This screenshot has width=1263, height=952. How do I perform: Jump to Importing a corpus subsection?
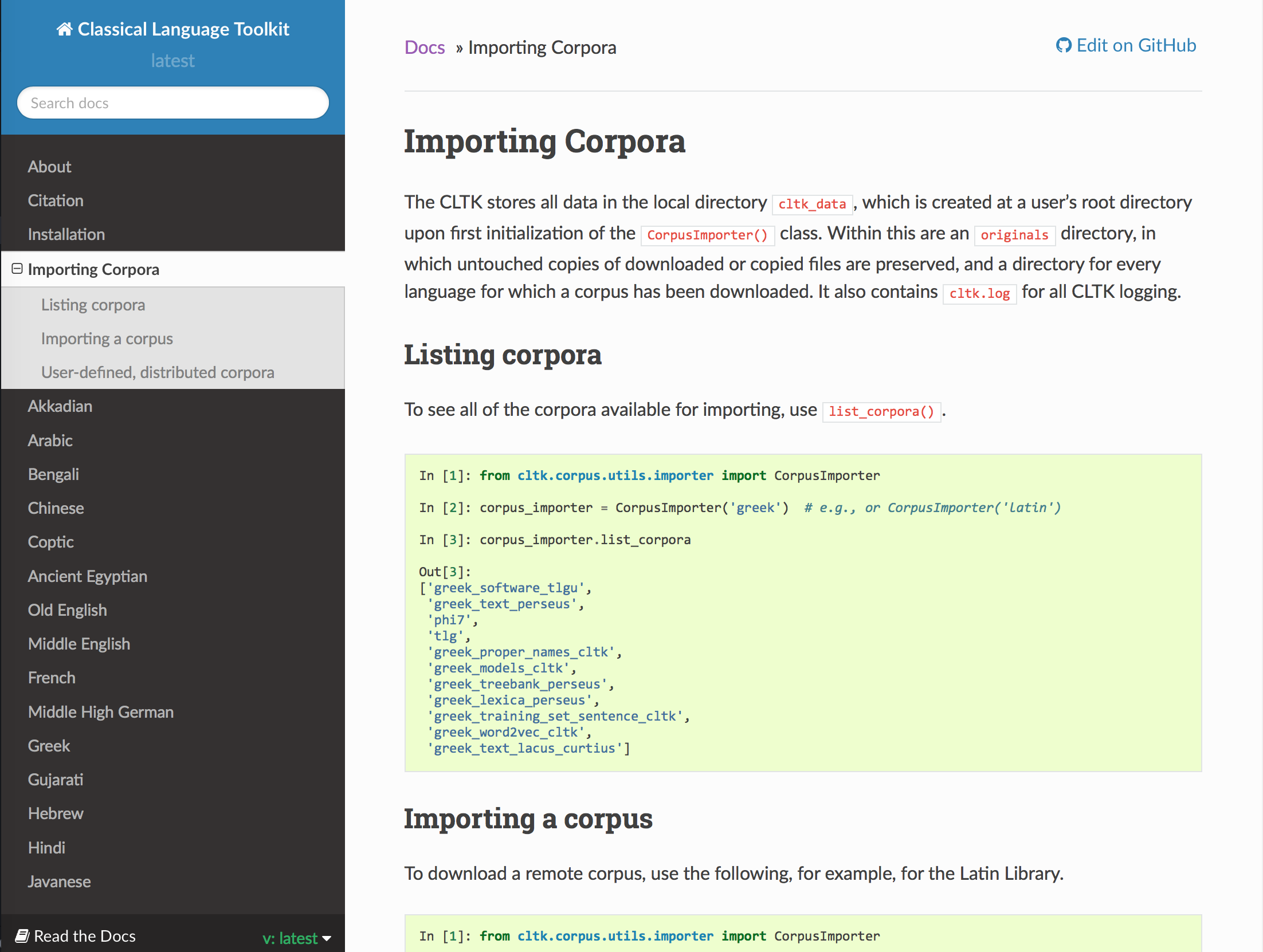click(107, 339)
